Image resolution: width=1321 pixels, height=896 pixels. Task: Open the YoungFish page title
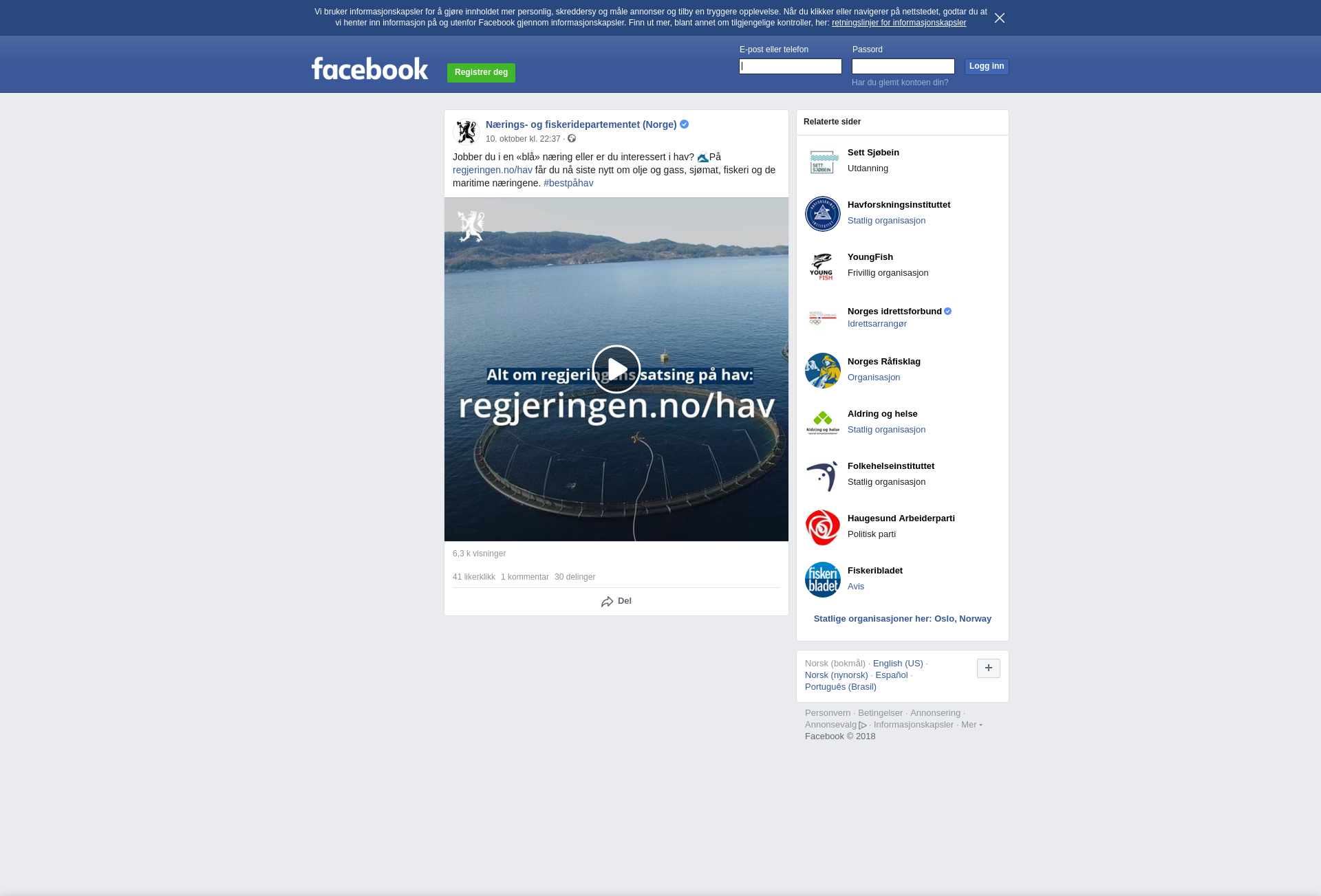point(870,257)
